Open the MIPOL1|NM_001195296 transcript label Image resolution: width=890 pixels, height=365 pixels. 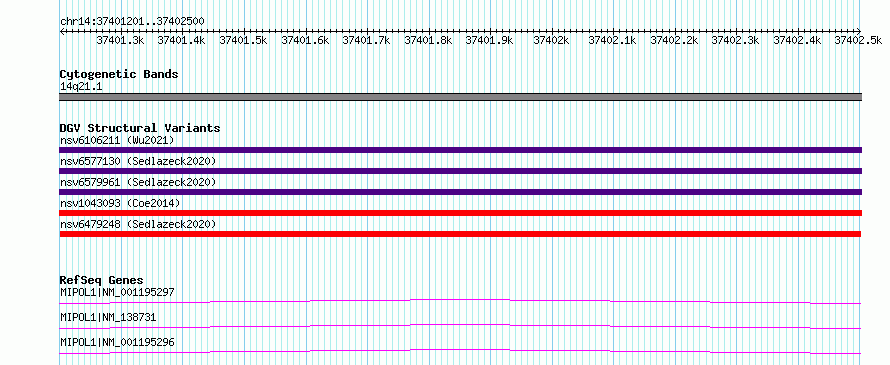pyautogui.click(x=117, y=343)
